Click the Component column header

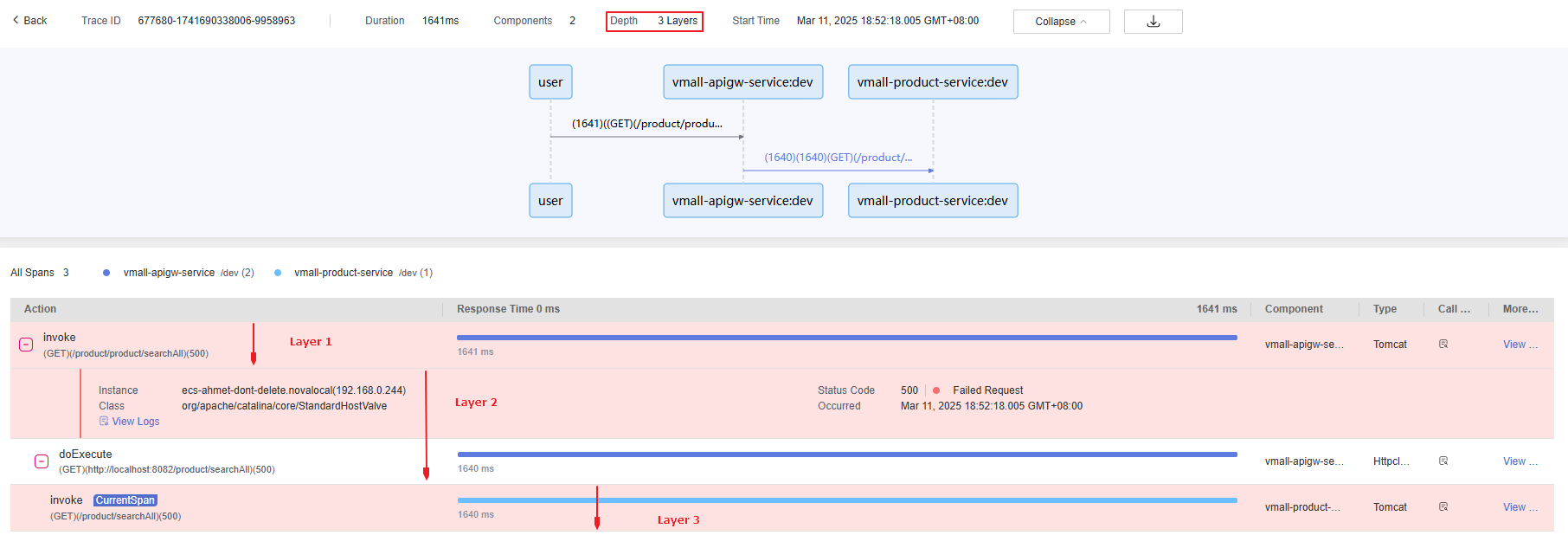pos(1294,309)
